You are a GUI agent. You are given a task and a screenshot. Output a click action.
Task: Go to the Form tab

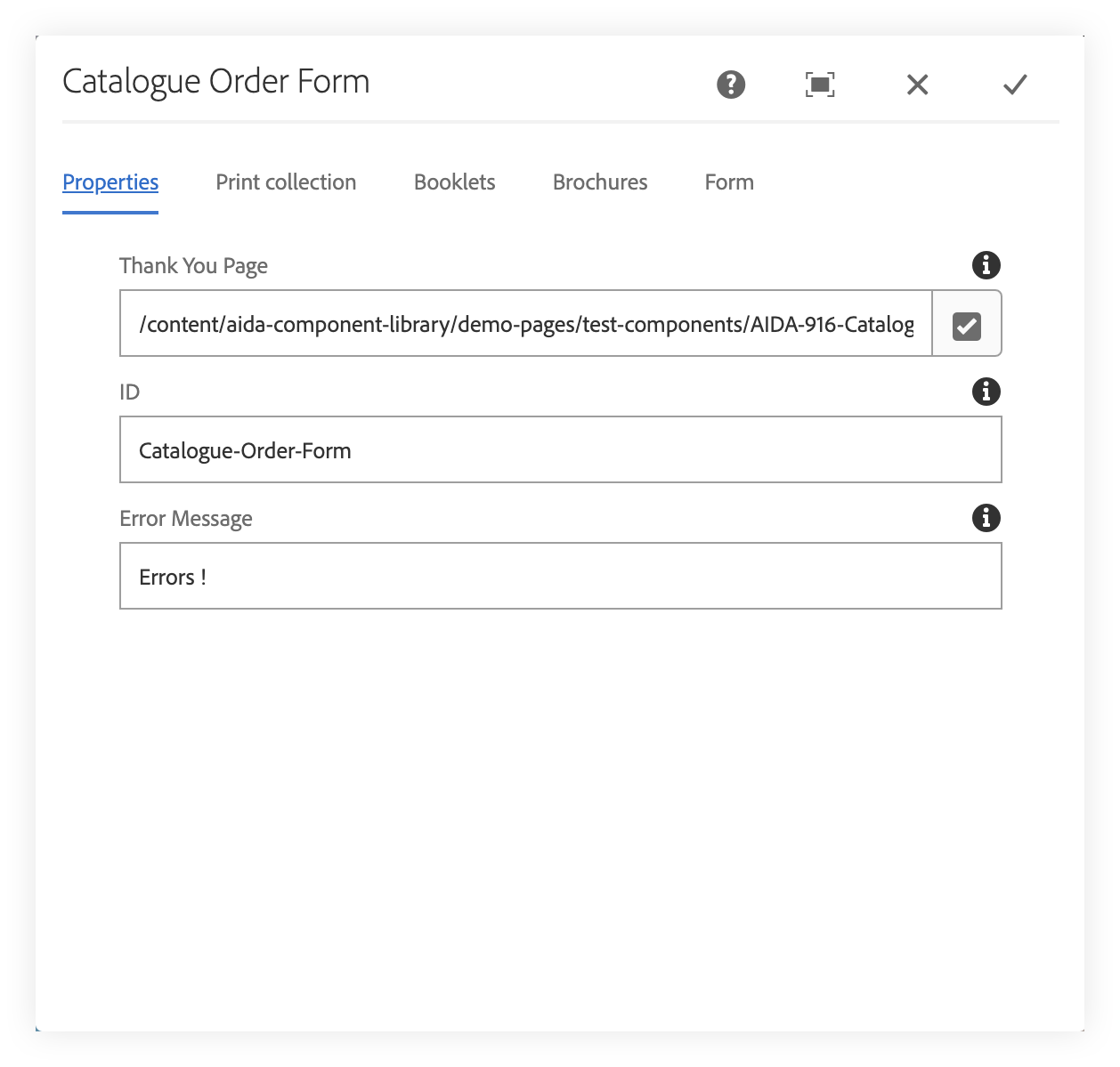(728, 182)
